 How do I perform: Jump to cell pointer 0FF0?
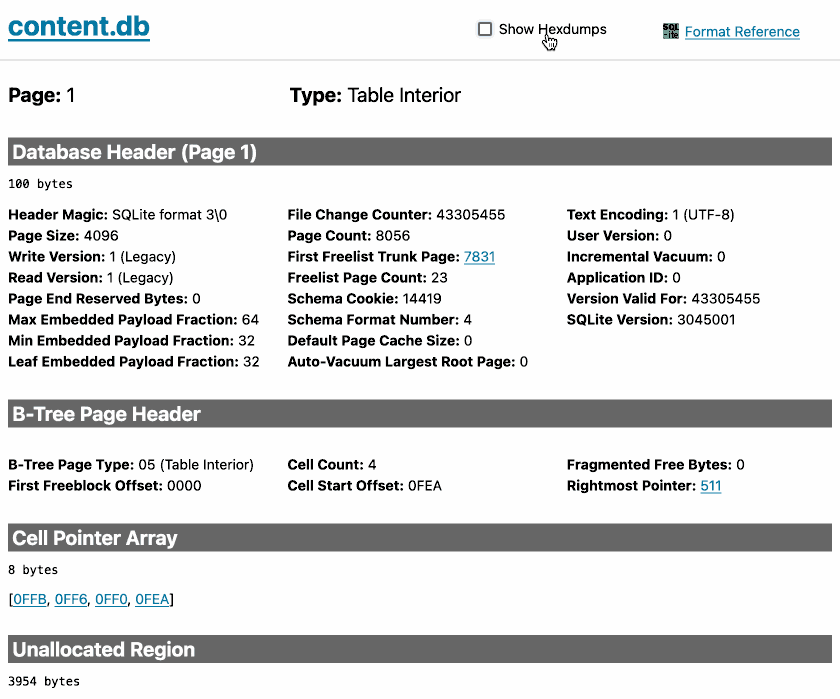coord(111,599)
